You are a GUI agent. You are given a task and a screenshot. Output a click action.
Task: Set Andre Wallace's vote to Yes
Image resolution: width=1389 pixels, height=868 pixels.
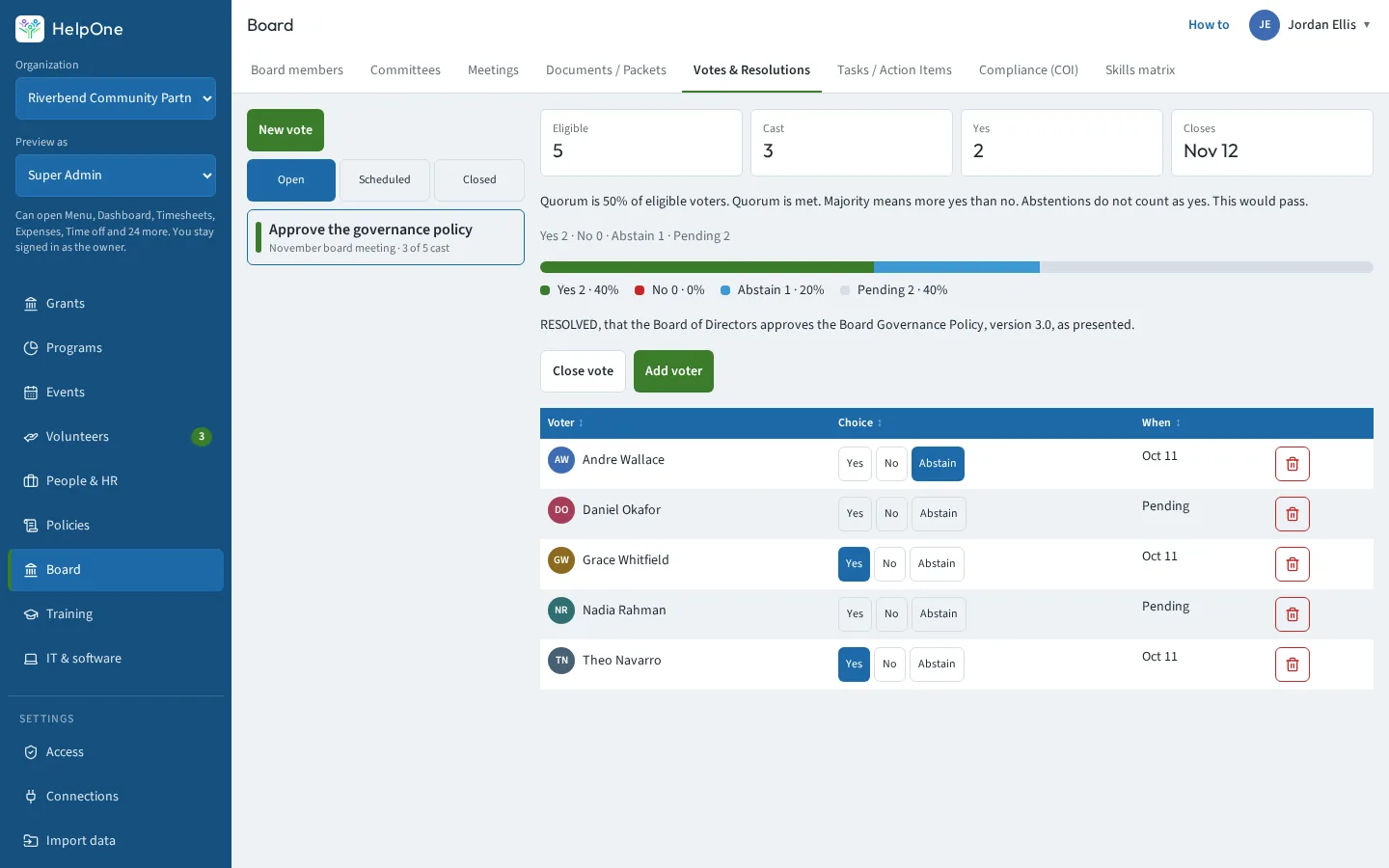855,464
